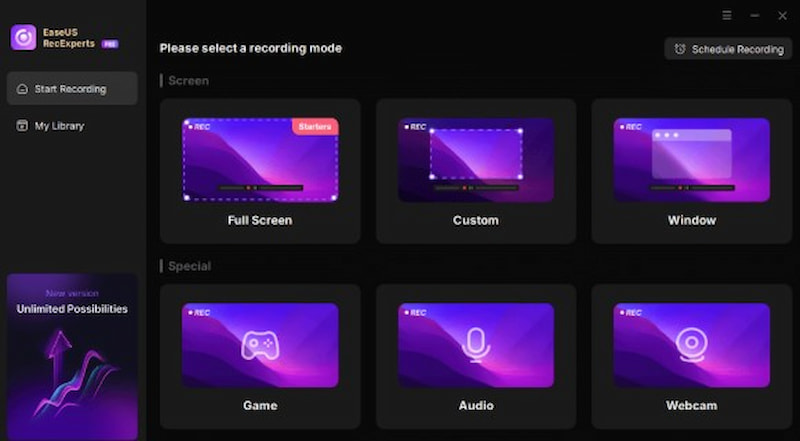Click the Starters badge on Full Screen
Viewport: 800px width, 441px height.
314,127
